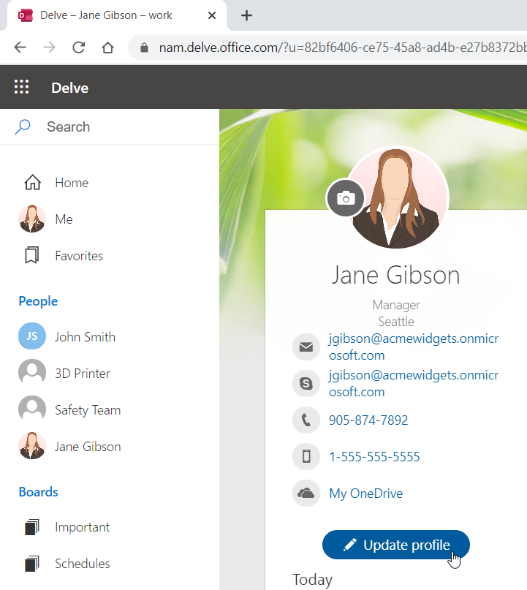This screenshot has height=590, width=527.
Task: Click the Schedules board icon
Action: click(32, 563)
